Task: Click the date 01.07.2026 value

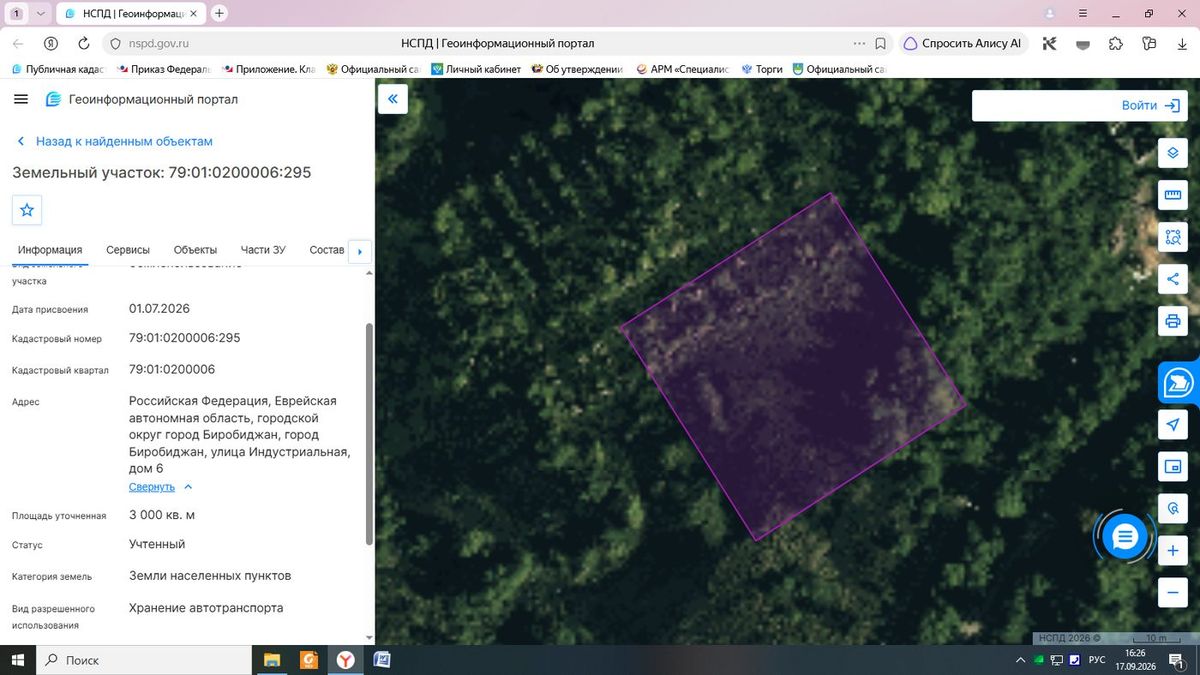Action: (159, 308)
